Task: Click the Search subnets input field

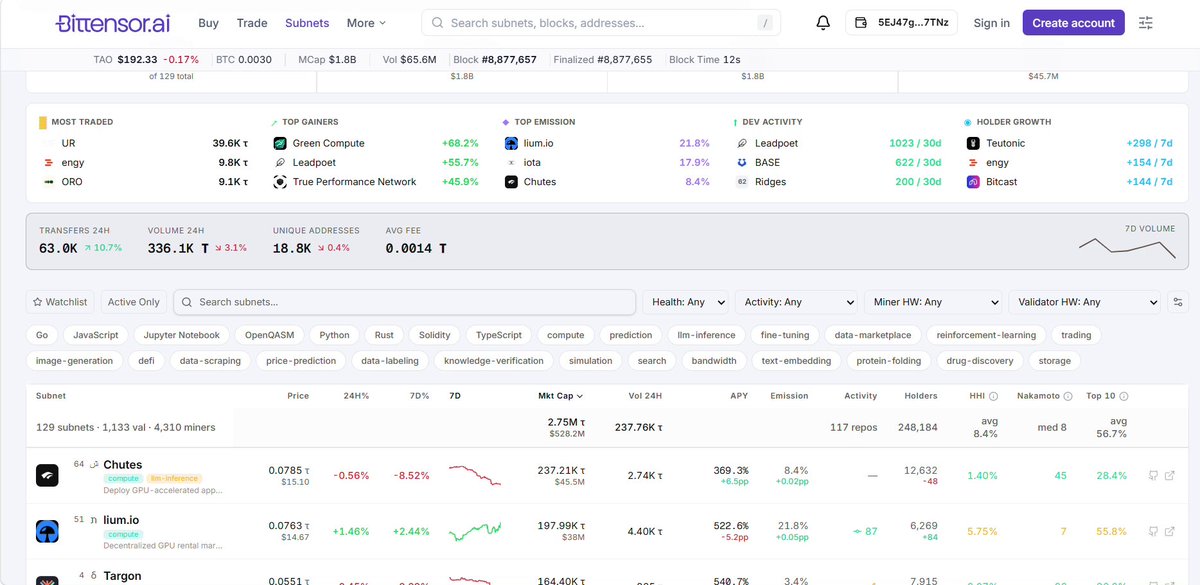Action: point(404,301)
